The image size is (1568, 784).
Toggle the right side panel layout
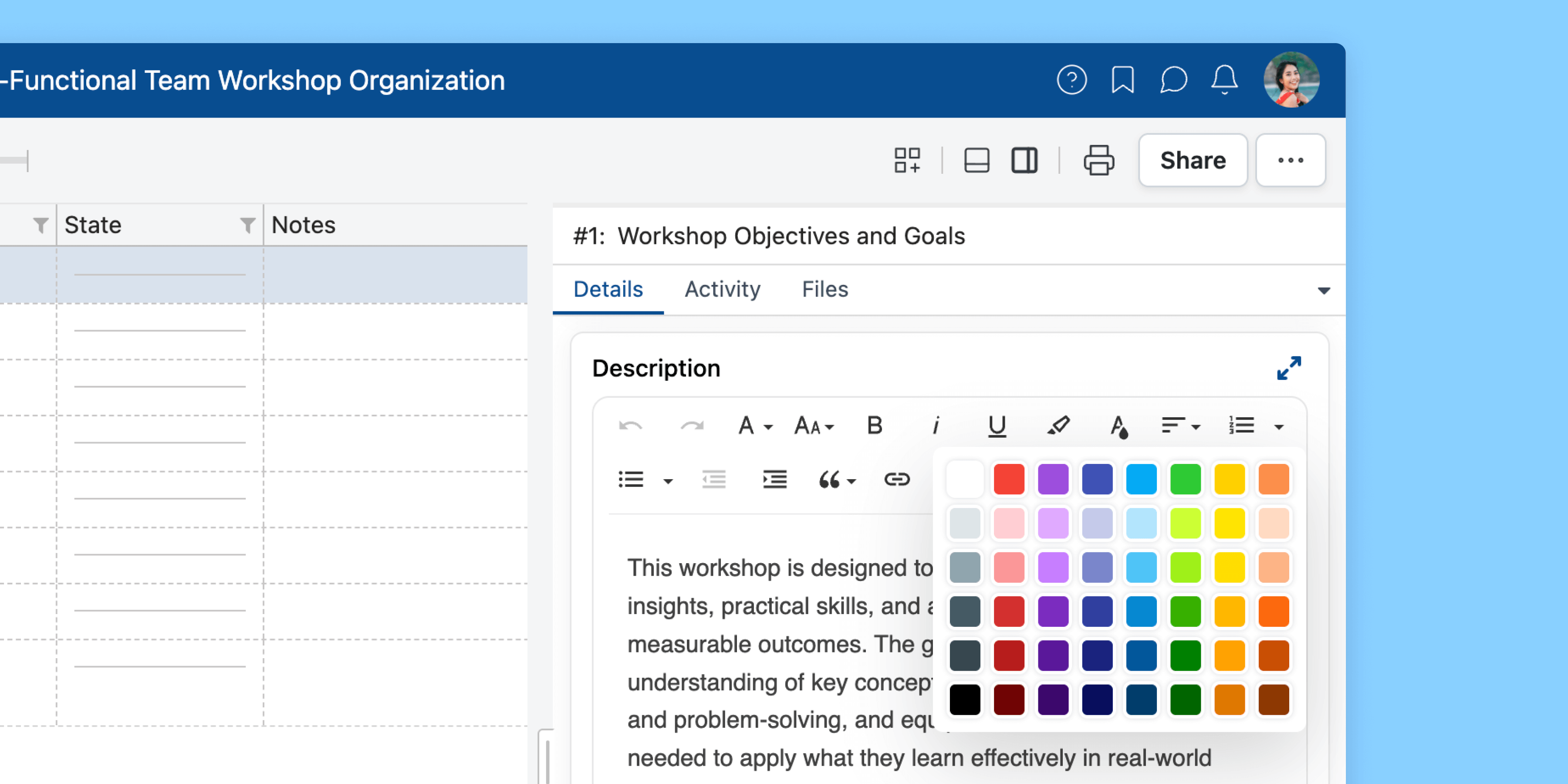1024,160
